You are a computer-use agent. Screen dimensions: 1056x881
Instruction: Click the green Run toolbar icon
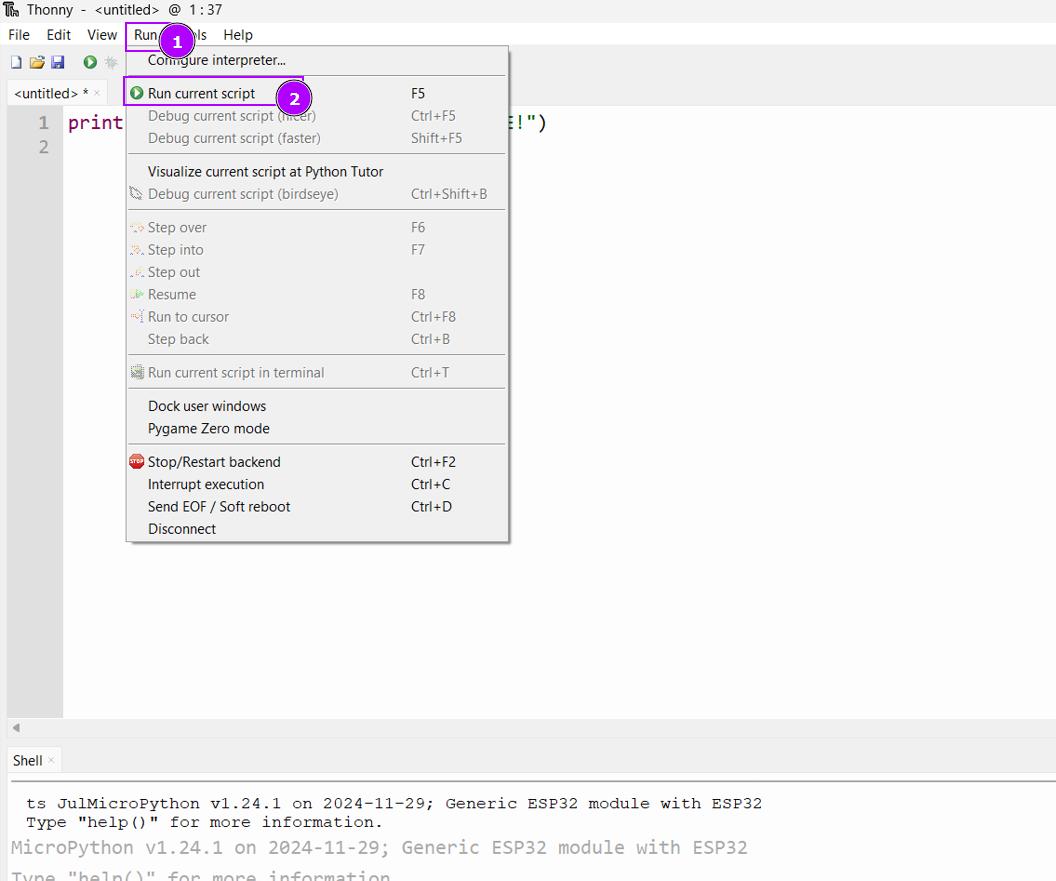[x=90, y=62]
